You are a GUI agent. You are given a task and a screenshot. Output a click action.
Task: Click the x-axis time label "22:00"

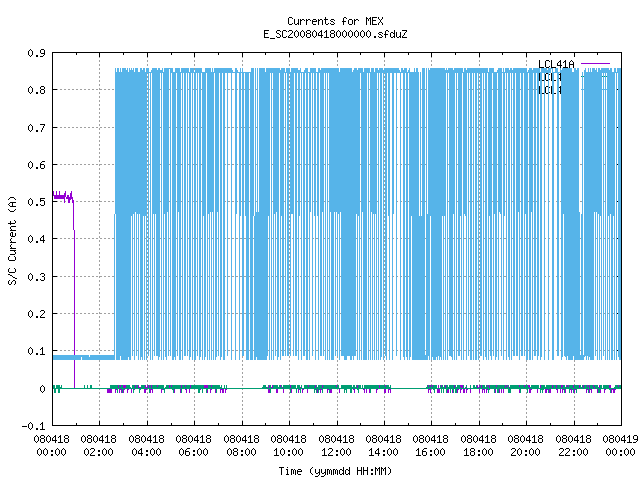(x=573, y=452)
